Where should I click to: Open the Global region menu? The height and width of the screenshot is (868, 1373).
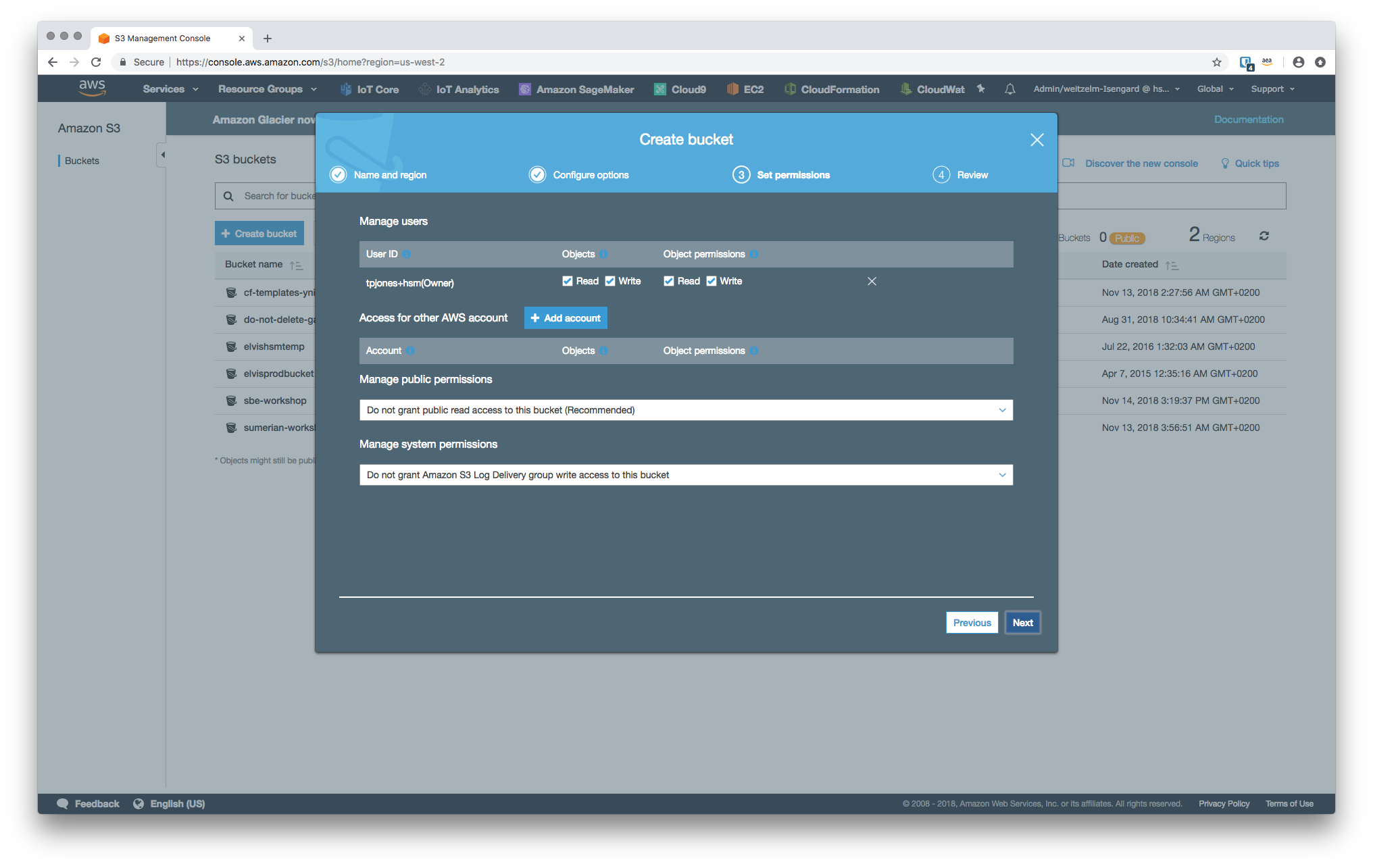pos(1215,89)
